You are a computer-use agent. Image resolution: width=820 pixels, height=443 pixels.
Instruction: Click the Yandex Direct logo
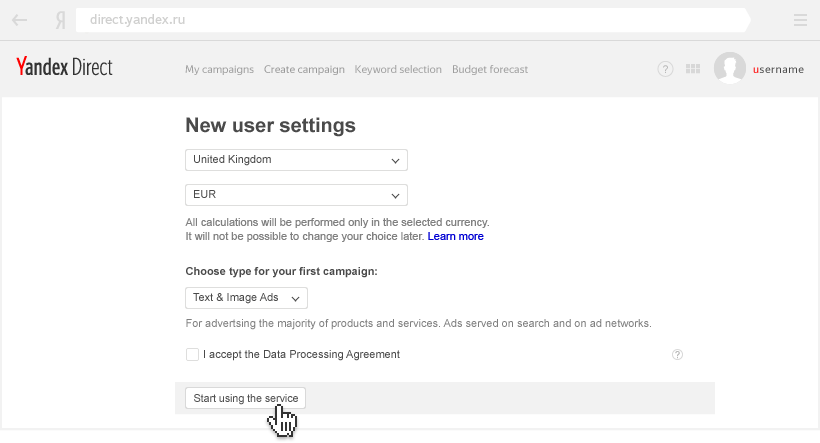(64, 68)
